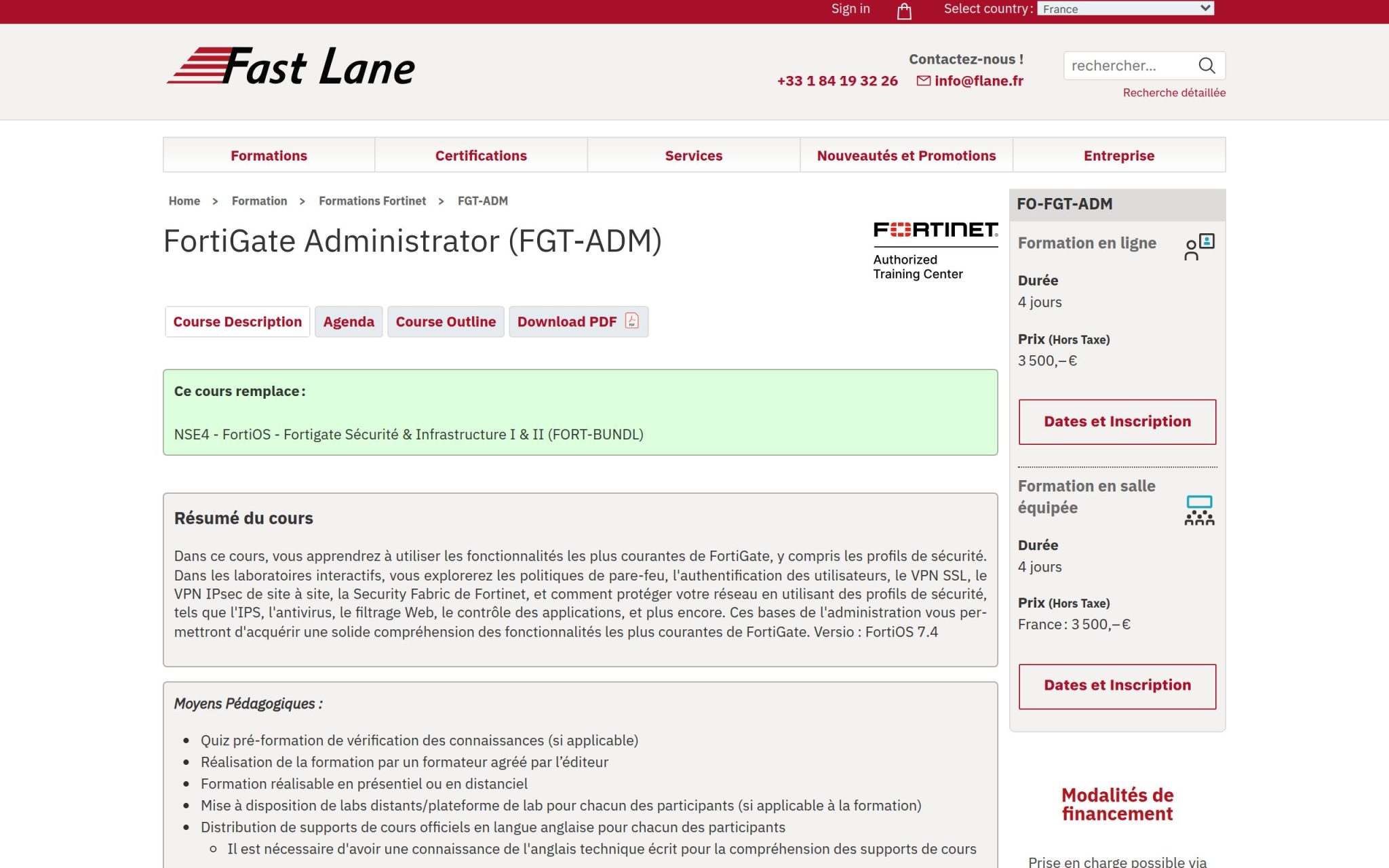The image size is (1389, 868).
Task: Click the Fortinet Authorized Training Center logo
Action: pos(935,250)
